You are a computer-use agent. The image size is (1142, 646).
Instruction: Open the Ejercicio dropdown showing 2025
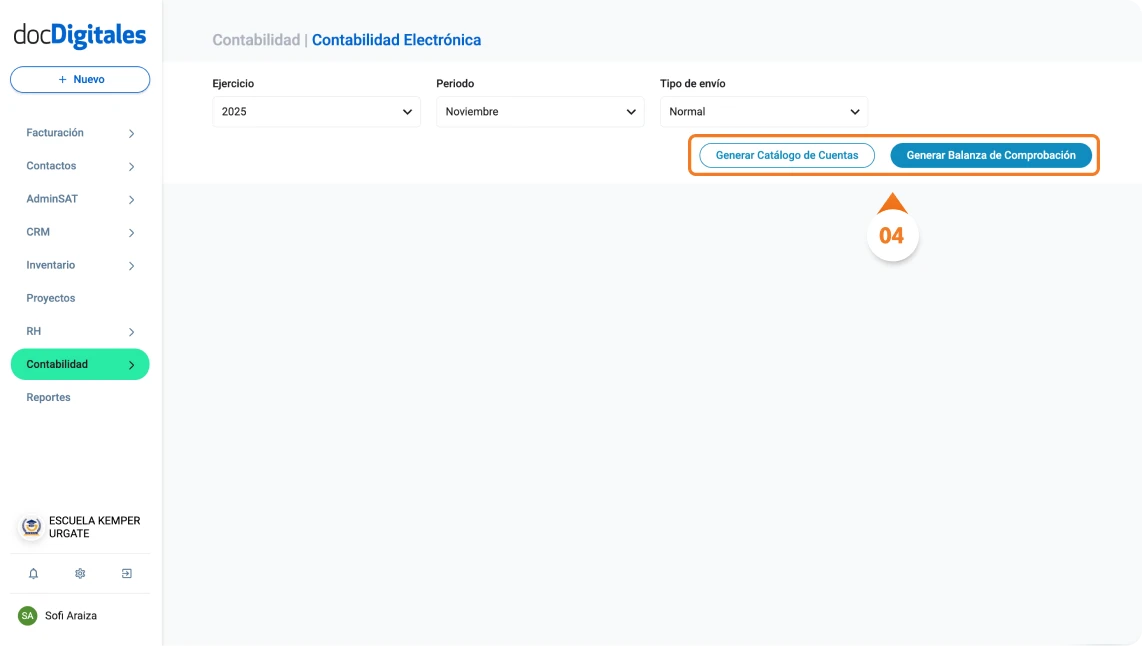coord(315,112)
